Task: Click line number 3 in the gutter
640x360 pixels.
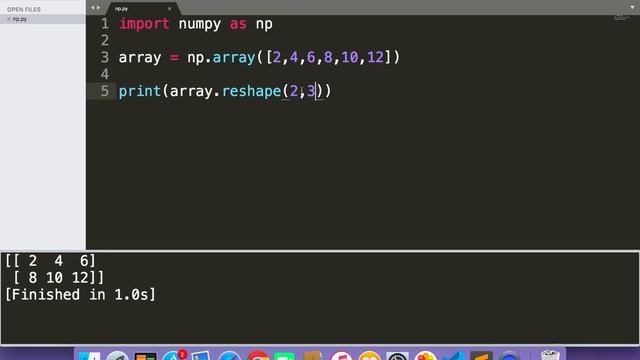Action: point(104,57)
